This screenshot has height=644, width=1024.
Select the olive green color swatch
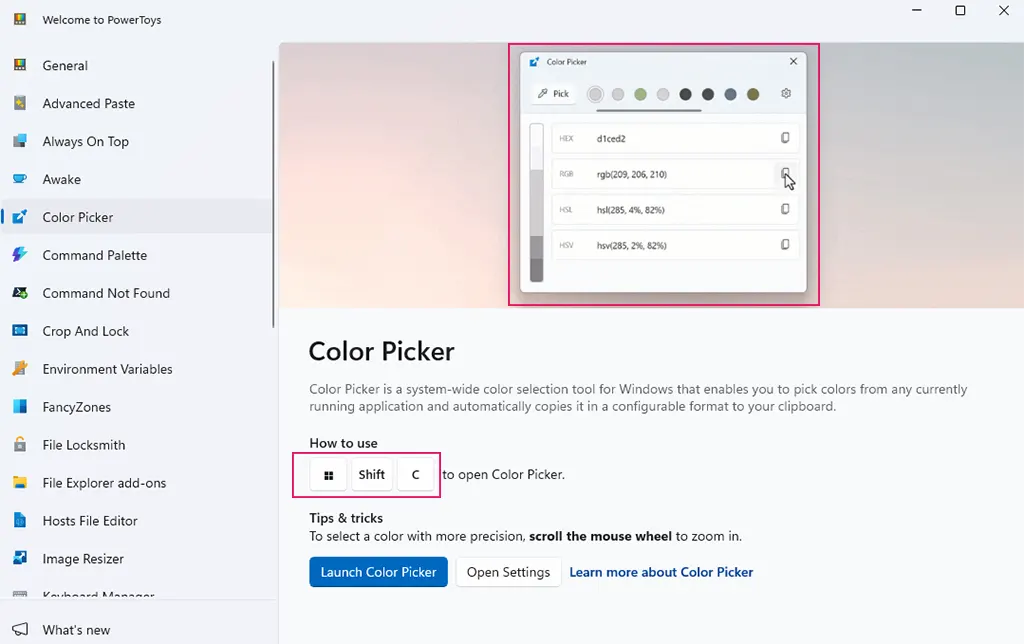(752, 94)
